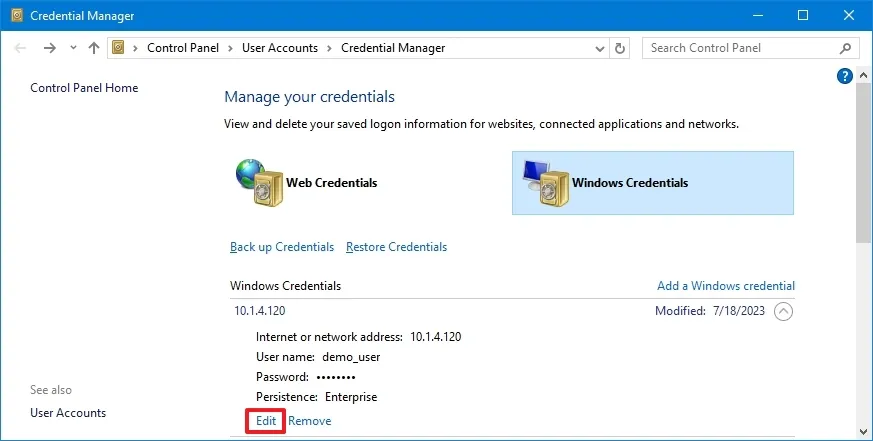
Task: Edit the 10.1.4.120 credential
Action: tap(266, 421)
